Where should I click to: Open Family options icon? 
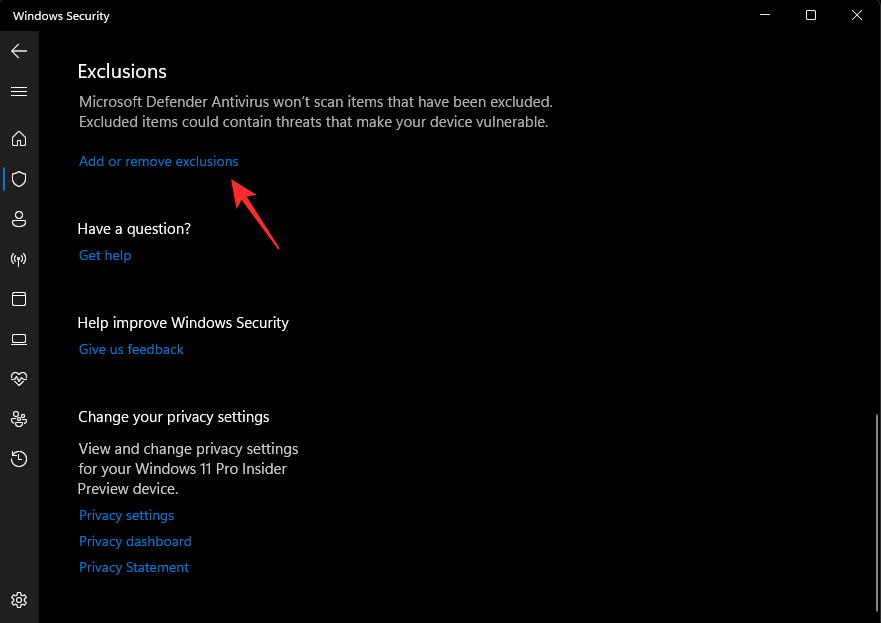19,419
